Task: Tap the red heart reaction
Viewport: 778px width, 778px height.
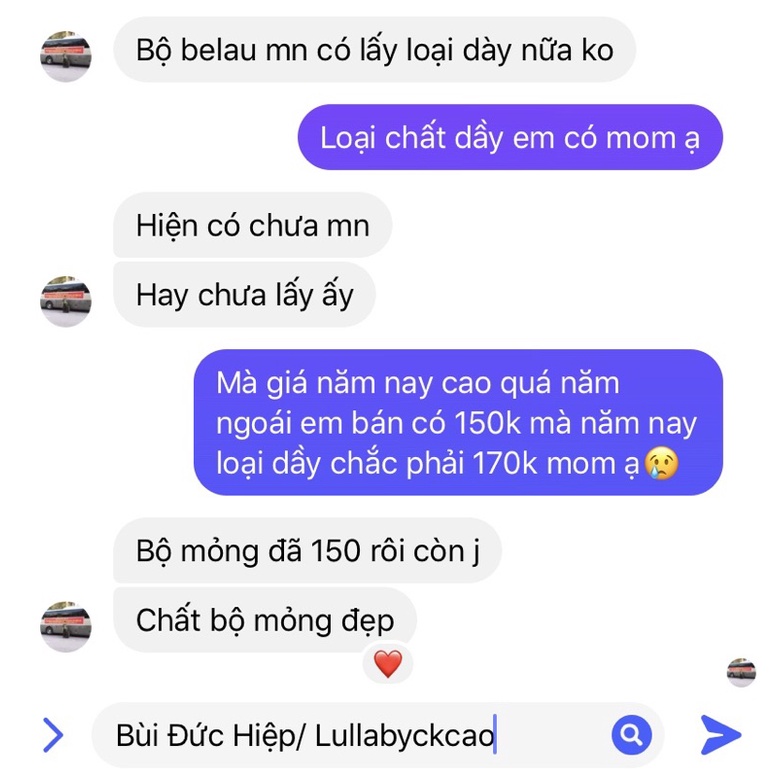Action: pos(388,664)
